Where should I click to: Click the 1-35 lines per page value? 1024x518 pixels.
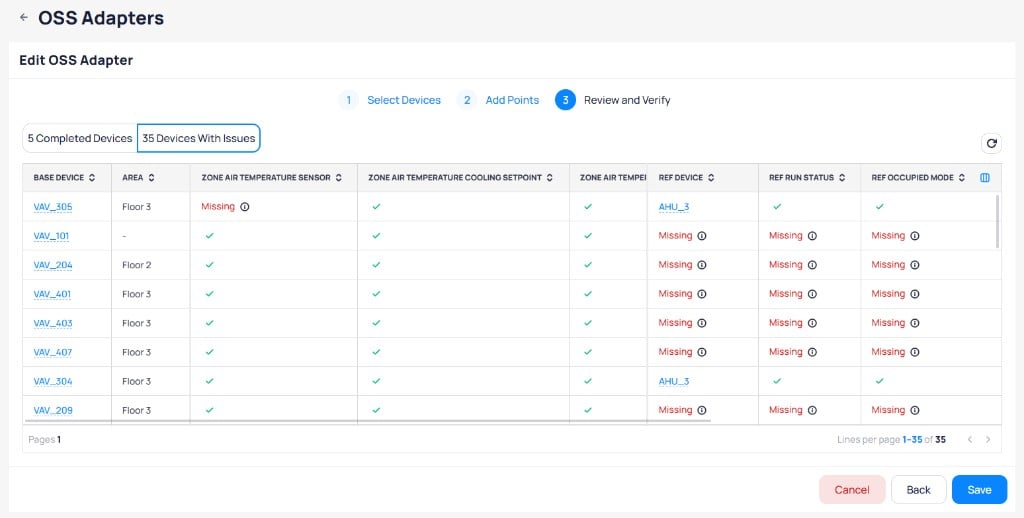tap(912, 440)
